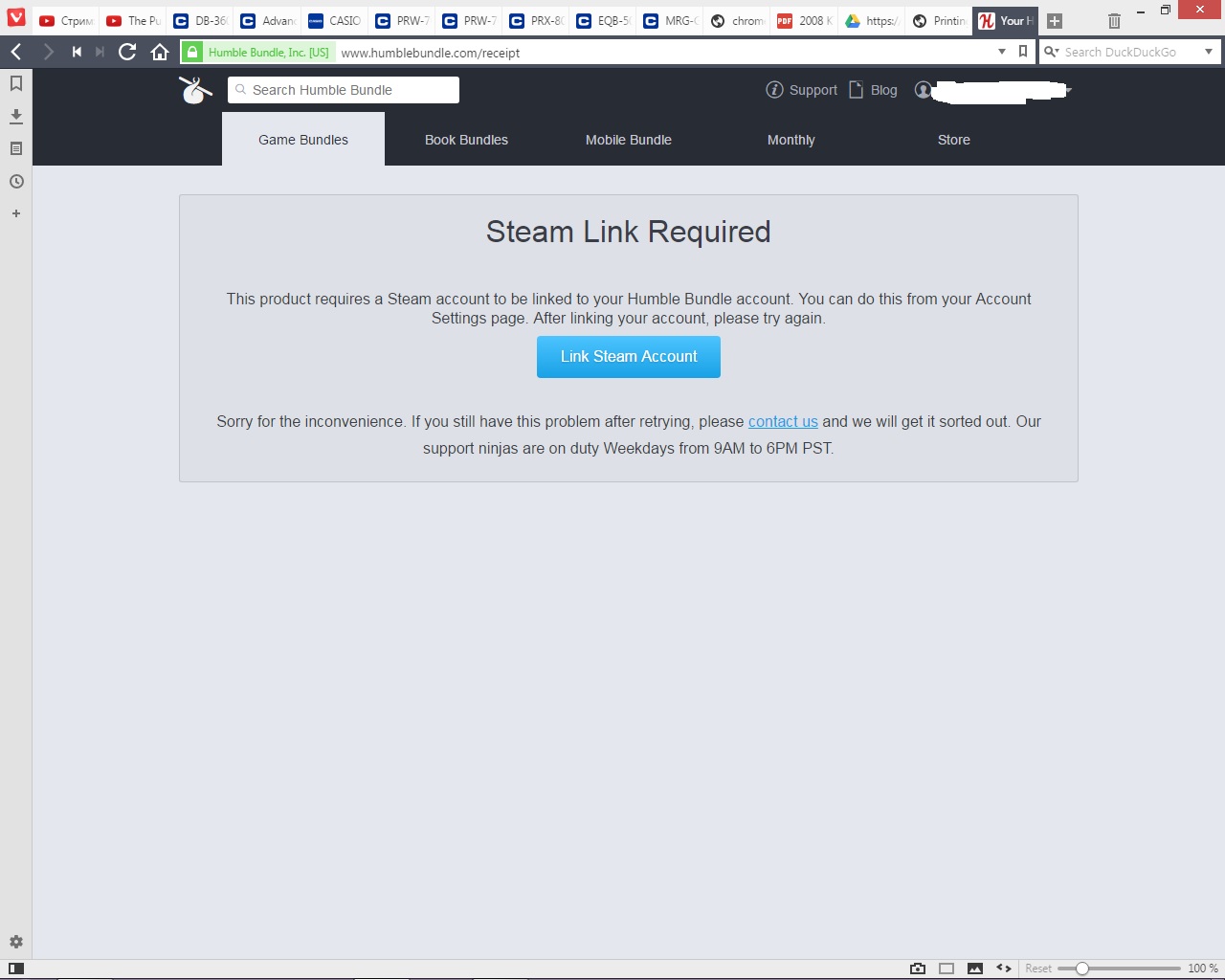Switch to the YouTube 'The Pu' tab

[133, 20]
